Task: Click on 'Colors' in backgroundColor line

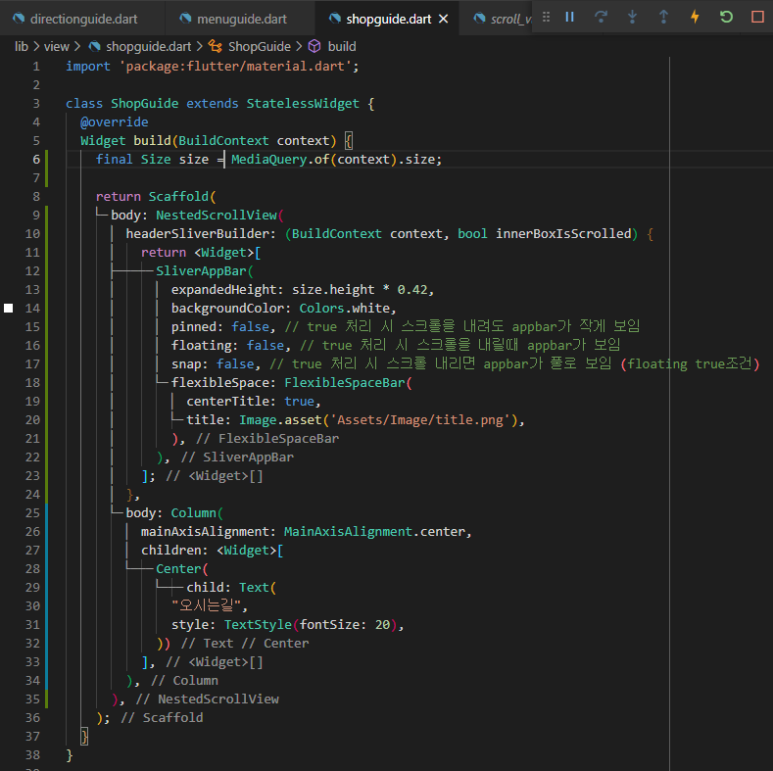Action: tap(321, 308)
